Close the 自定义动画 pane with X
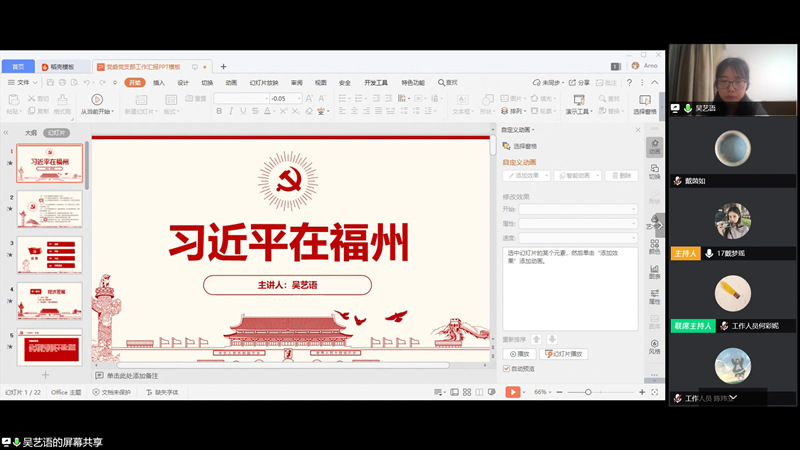This screenshot has height=450, width=800. (638, 130)
